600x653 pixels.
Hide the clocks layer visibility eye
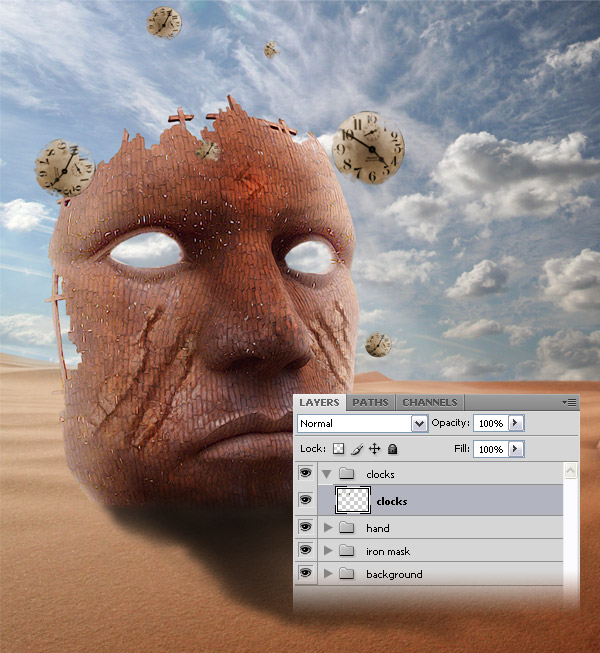(x=305, y=499)
